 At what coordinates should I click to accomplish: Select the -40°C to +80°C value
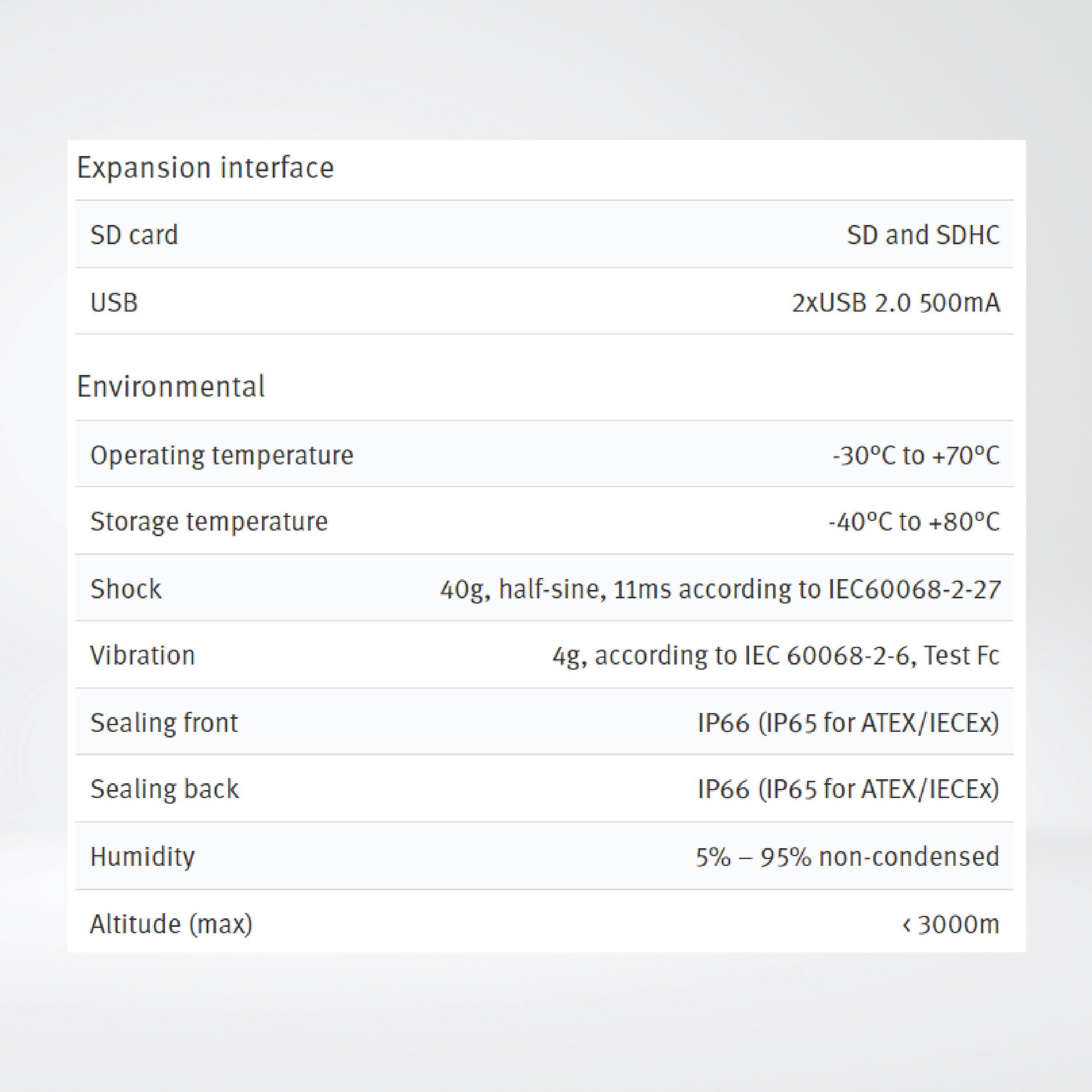(x=913, y=522)
